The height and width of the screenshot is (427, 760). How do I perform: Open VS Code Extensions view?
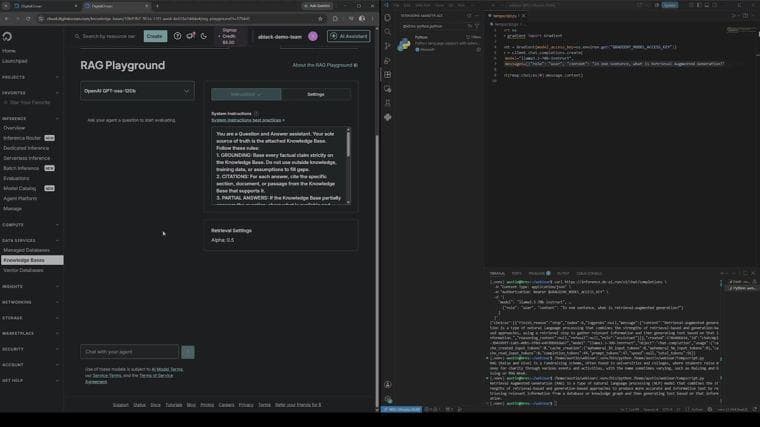coord(388,75)
